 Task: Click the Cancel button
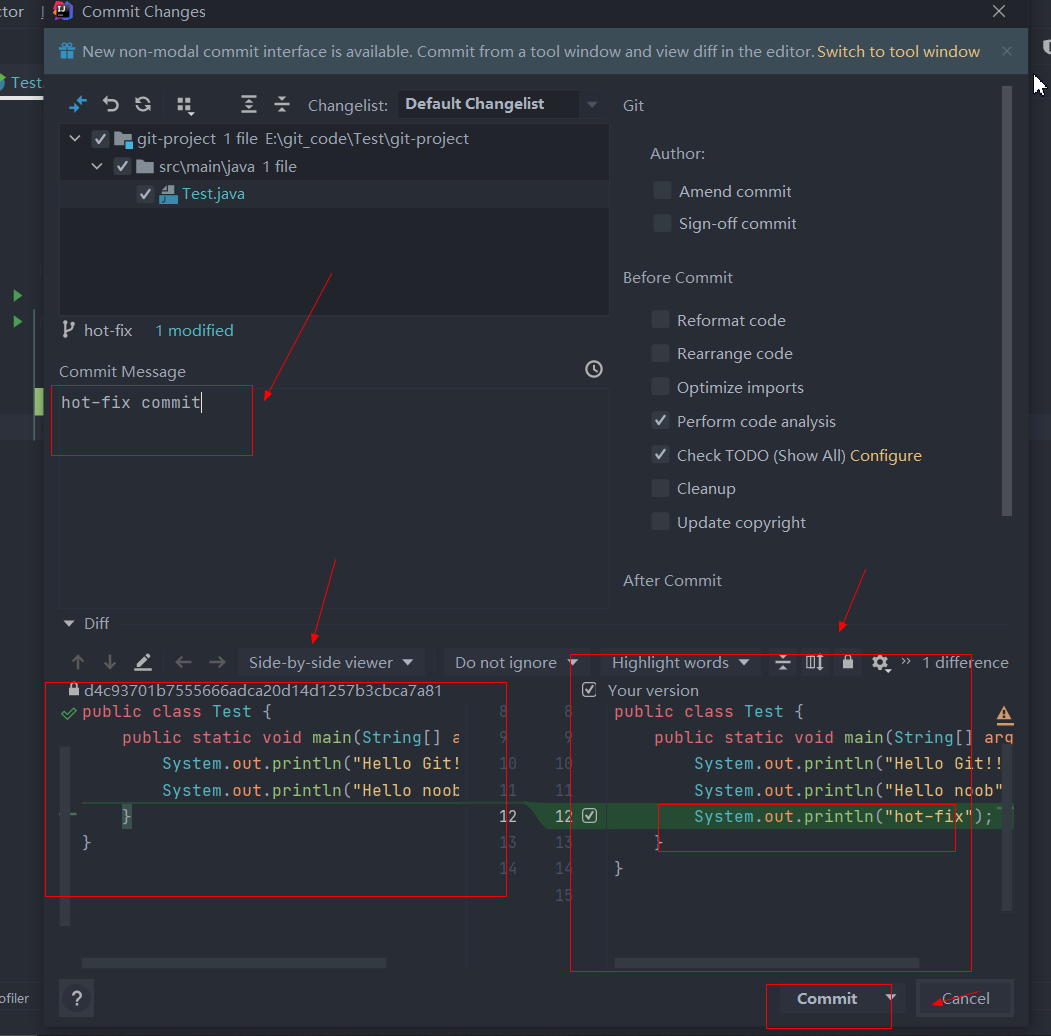click(x=965, y=998)
